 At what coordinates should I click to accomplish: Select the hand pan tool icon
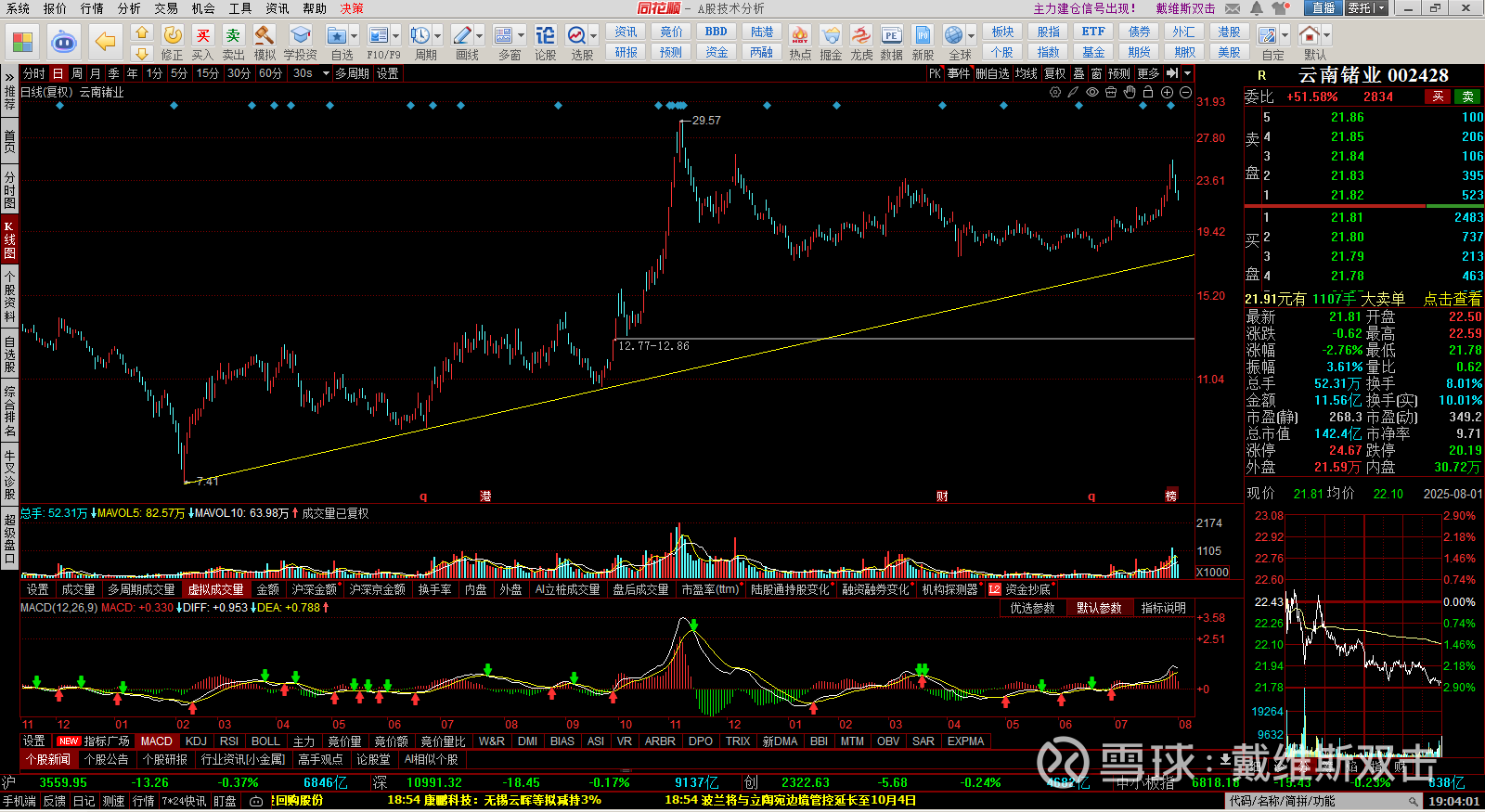click(x=1130, y=92)
